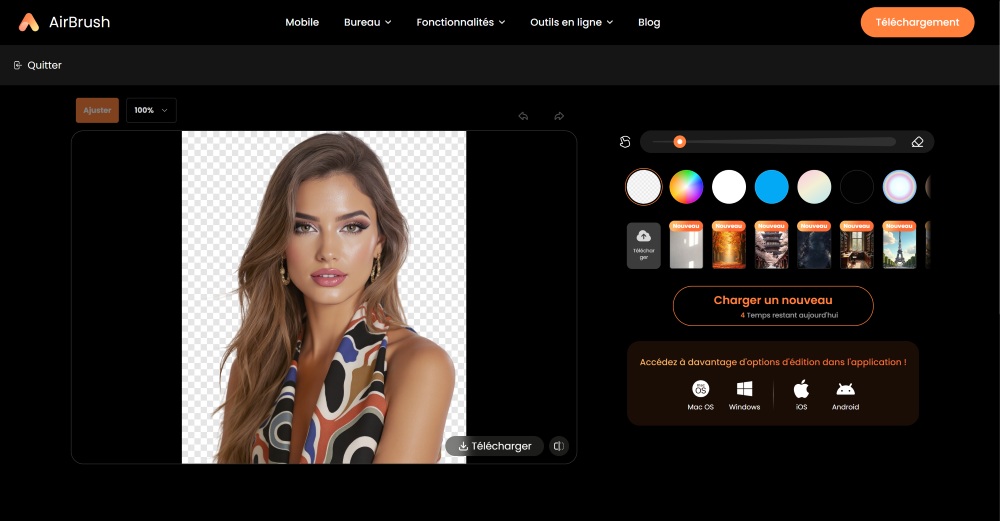
Task: Open the 100% zoom dropdown
Action: 151,110
